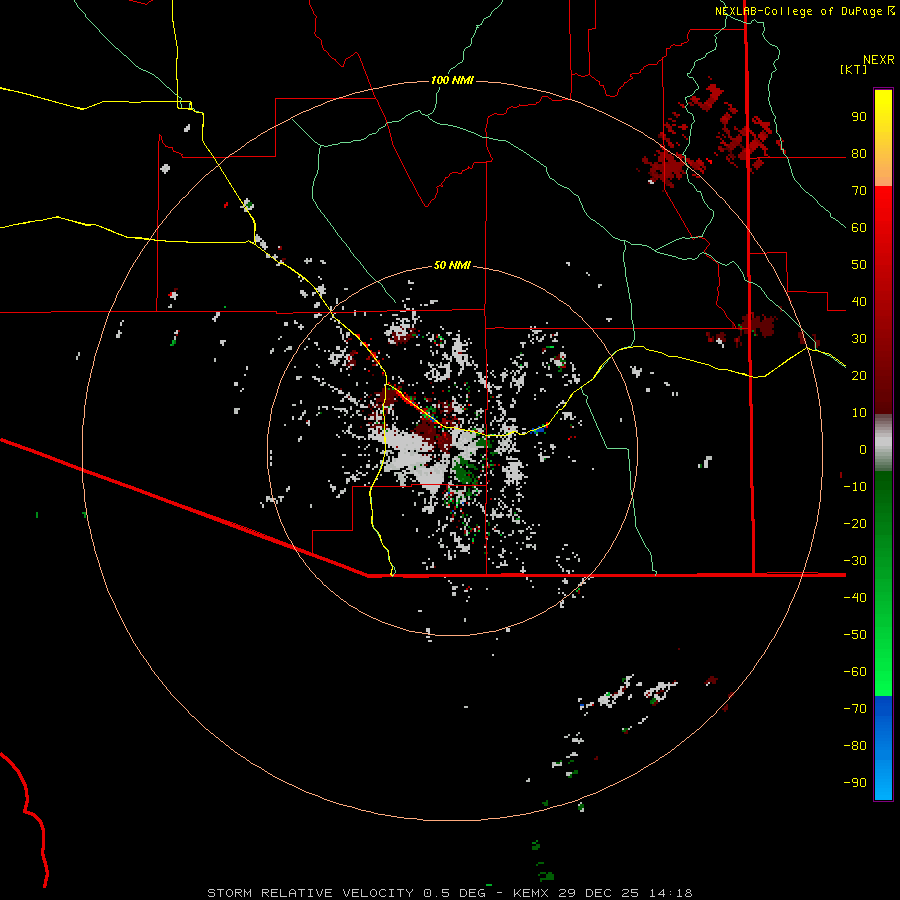The width and height of the screenshot is (900, 900).
Task: Click the -70 value on the velocity scale
Action: pyautogui.click(x=855, y=709)
